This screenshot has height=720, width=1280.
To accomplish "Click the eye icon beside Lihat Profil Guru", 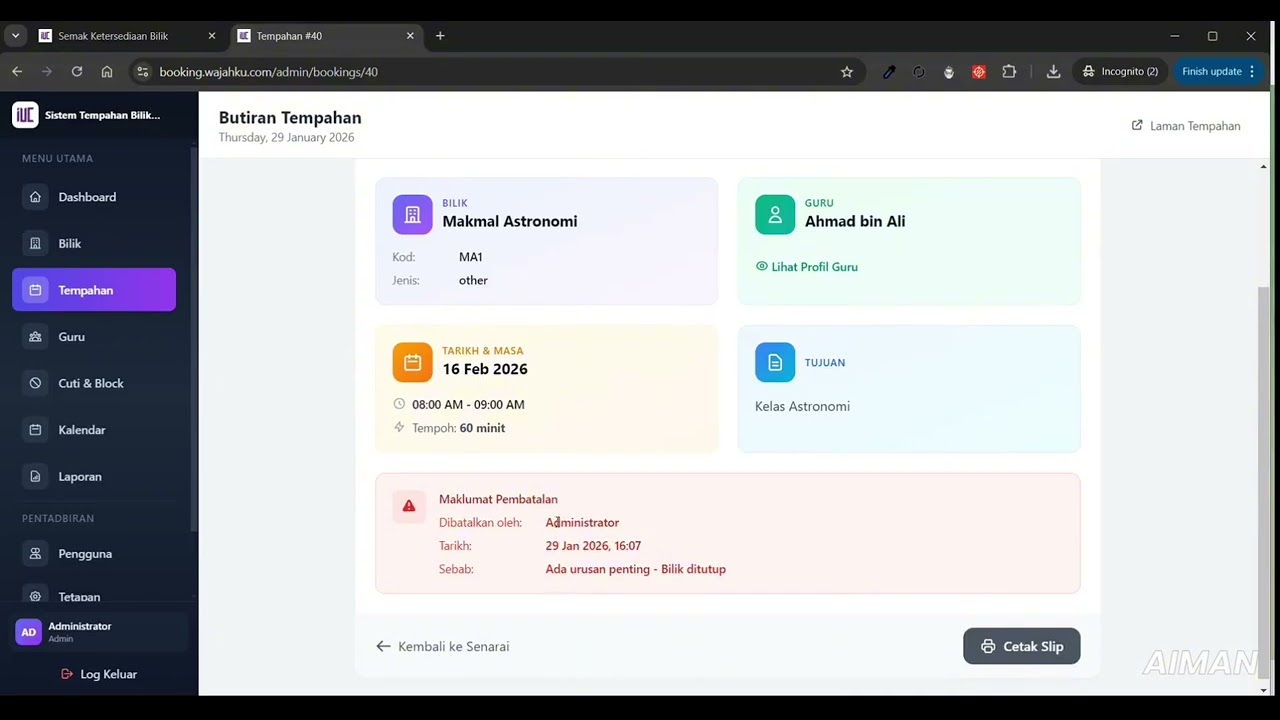I will (762, 267).
